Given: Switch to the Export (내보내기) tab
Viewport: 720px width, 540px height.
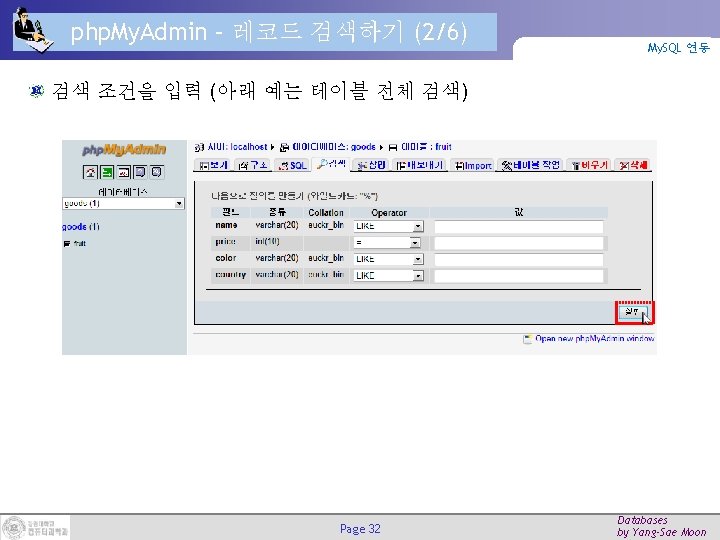Looking at the screenshot, I should (x=420, y=165).
